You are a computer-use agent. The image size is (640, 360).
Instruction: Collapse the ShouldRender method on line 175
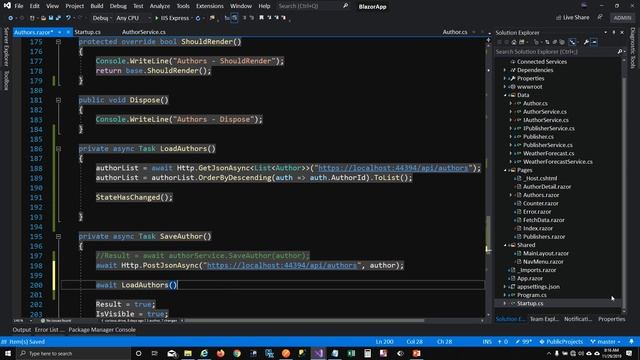coord(58,42)
